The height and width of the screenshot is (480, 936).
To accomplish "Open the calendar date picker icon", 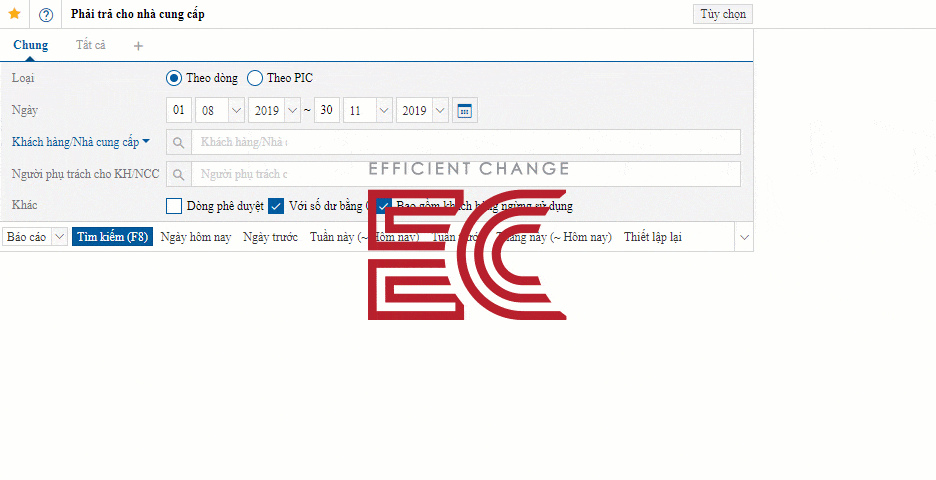I will tap(464, 110).
